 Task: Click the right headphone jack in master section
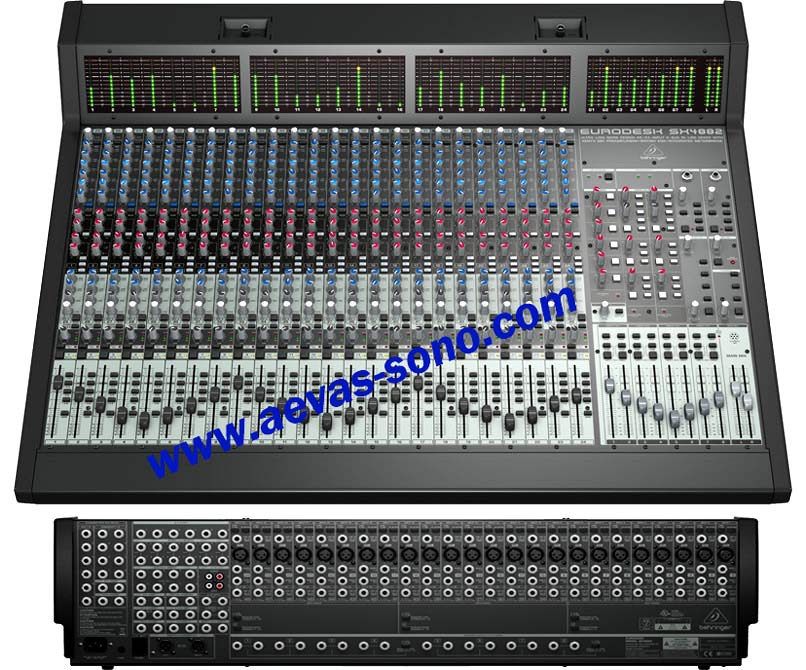click(x=716, y=177)
